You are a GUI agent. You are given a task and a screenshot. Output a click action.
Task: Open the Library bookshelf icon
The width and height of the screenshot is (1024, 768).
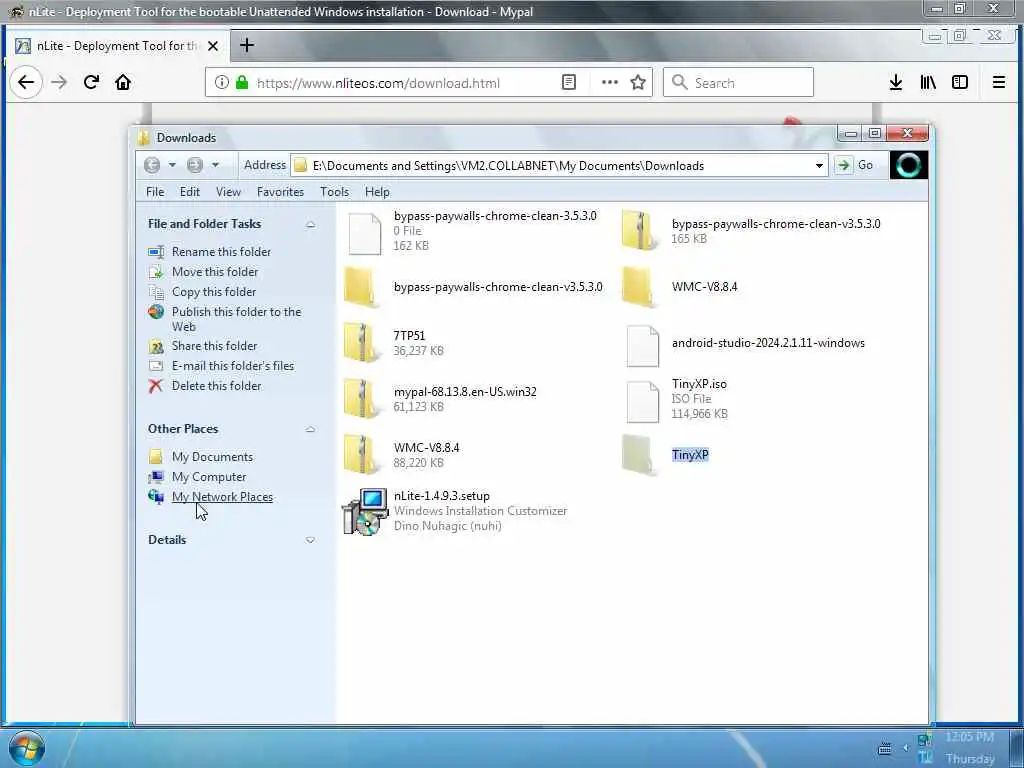point(928,82)
